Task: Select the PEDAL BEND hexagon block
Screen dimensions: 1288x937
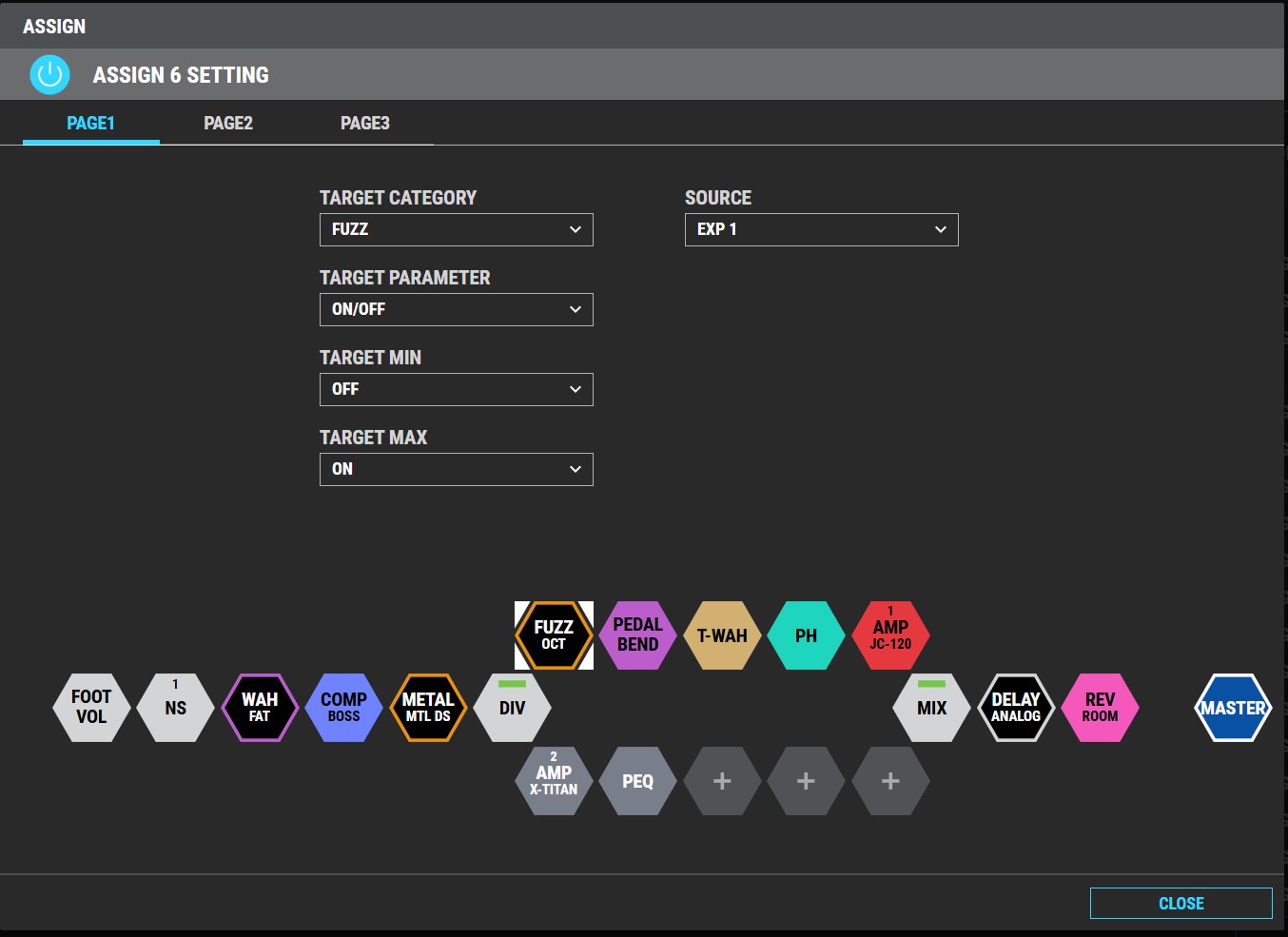Action: tap(637, 635)
